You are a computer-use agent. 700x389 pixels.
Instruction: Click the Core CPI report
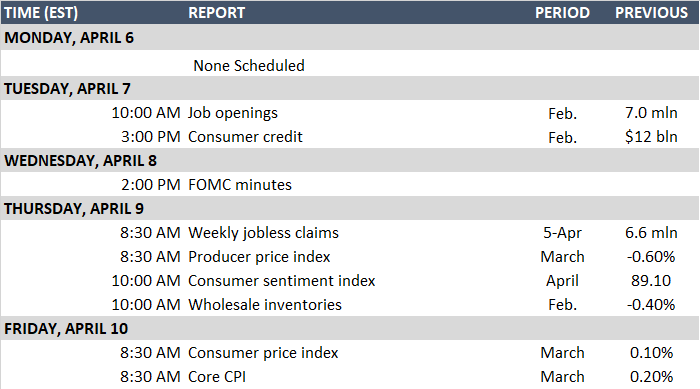[x=217, y=376]
